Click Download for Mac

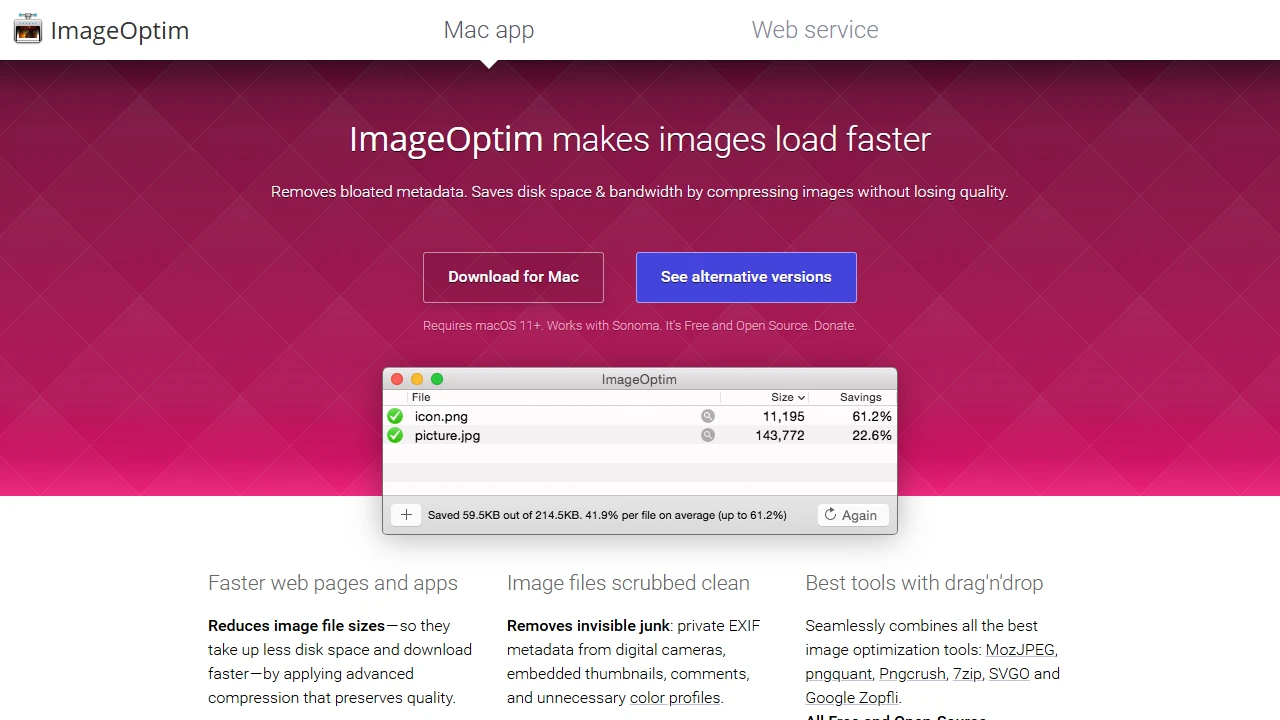(513, 277)
